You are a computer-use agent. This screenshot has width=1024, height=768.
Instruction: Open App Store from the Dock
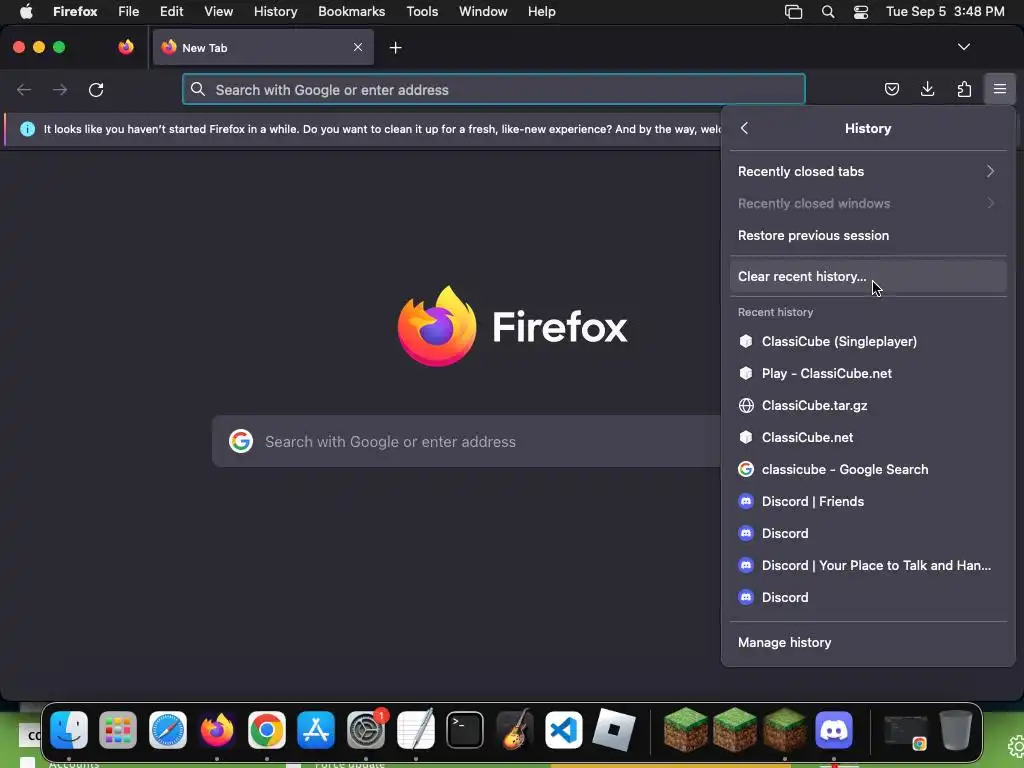click(316, 729)
